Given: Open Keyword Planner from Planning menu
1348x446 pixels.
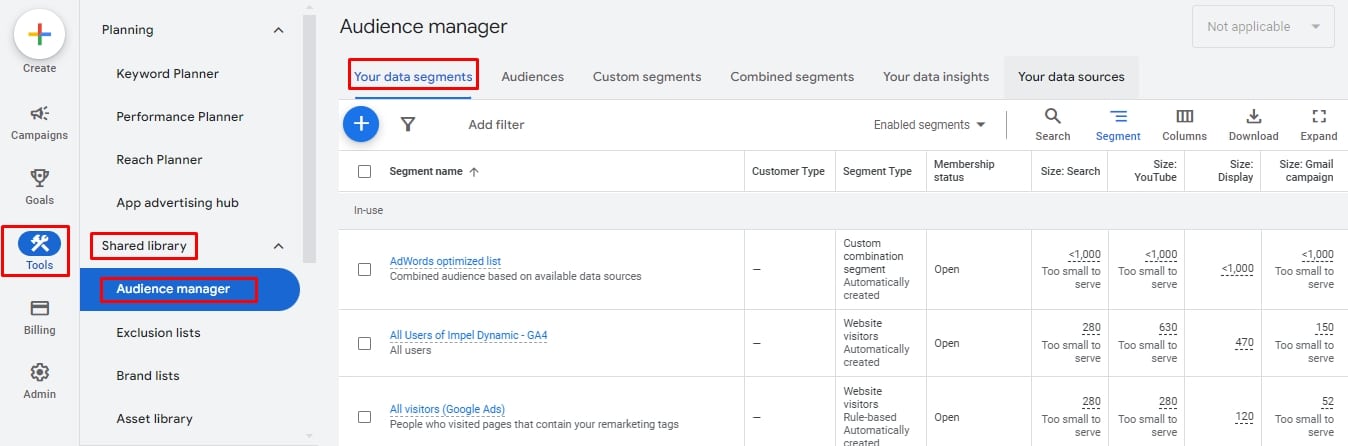Looking at the screenshot, I should (x=167, y=74).
